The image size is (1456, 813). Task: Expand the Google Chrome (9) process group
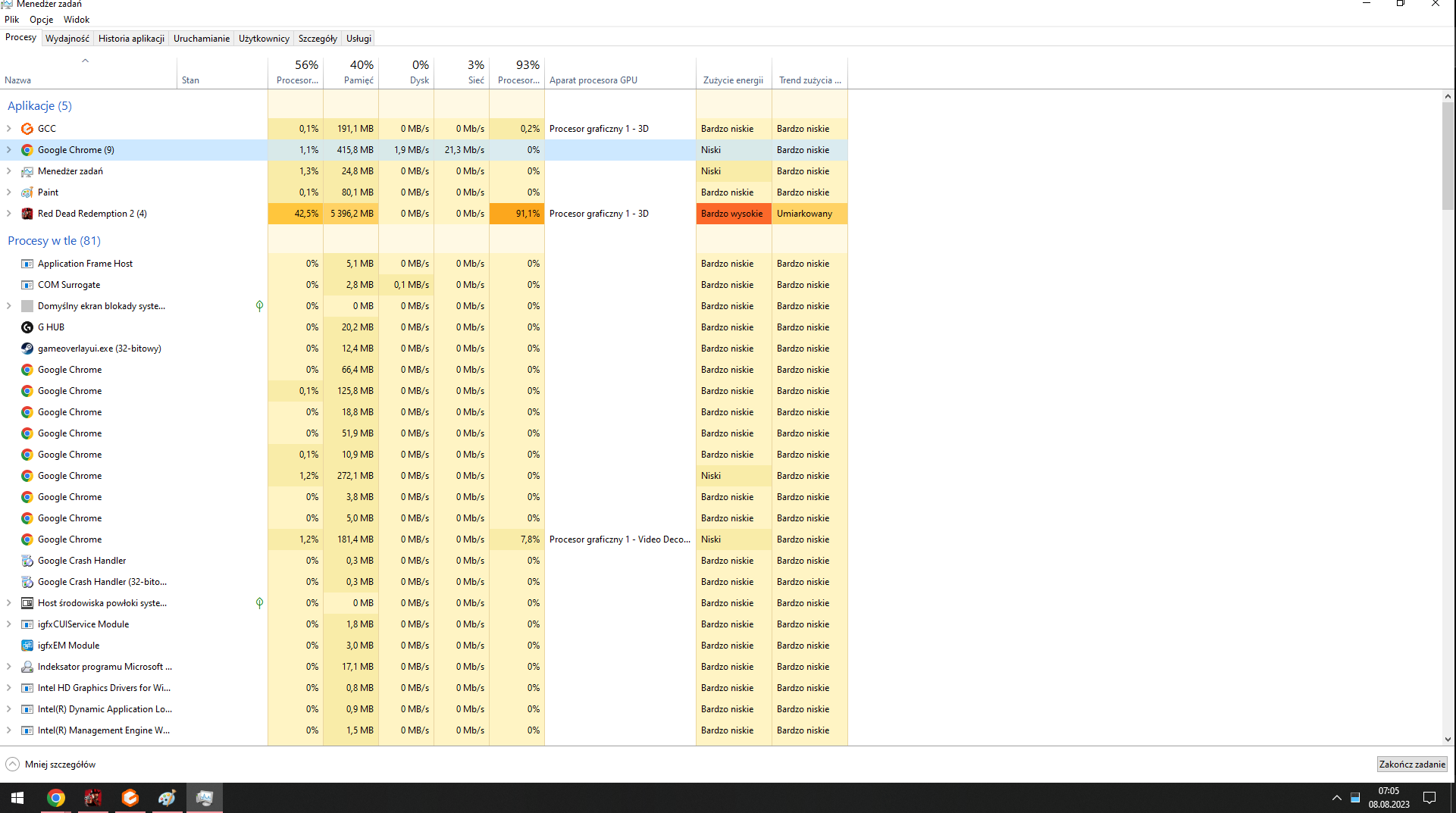coord(8,149)
